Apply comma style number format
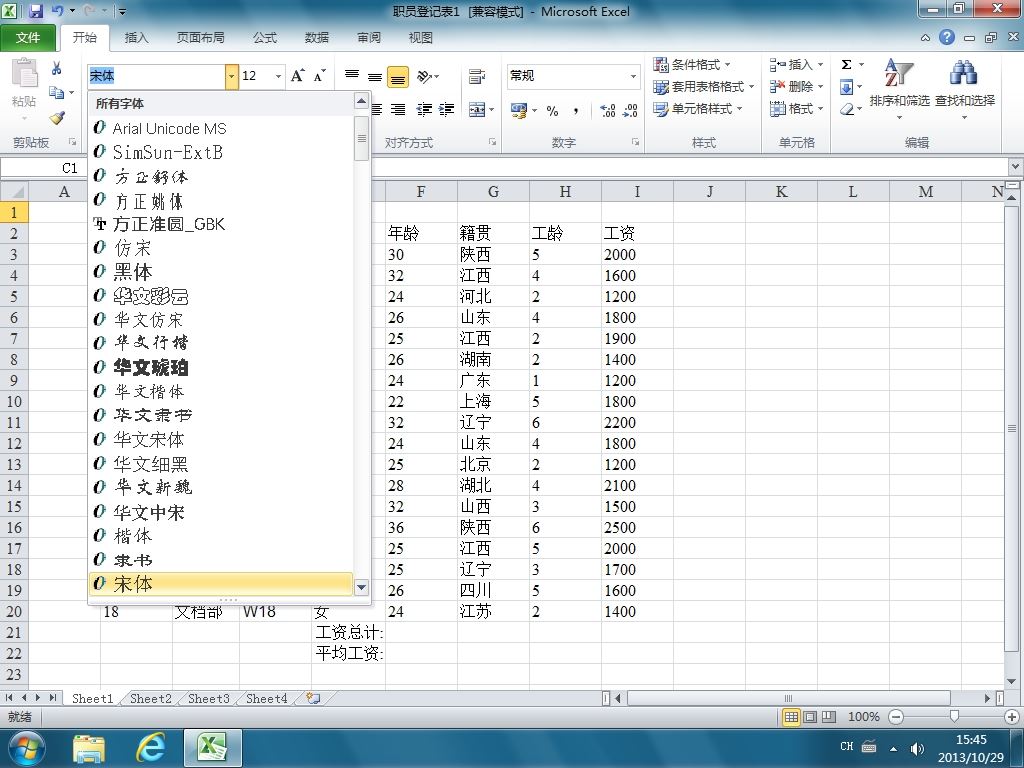Image resolution: width=1024 pixels, height=768 pixels. coord(575,110)
